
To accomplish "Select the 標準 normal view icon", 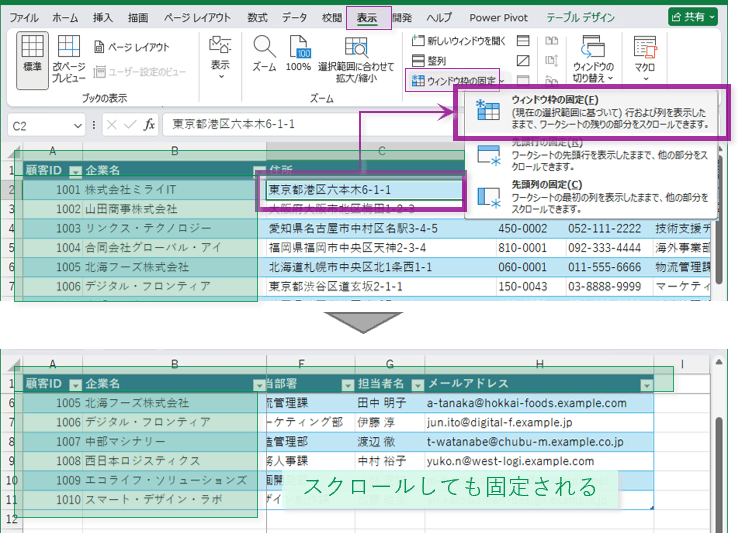I will pos(32,60).
